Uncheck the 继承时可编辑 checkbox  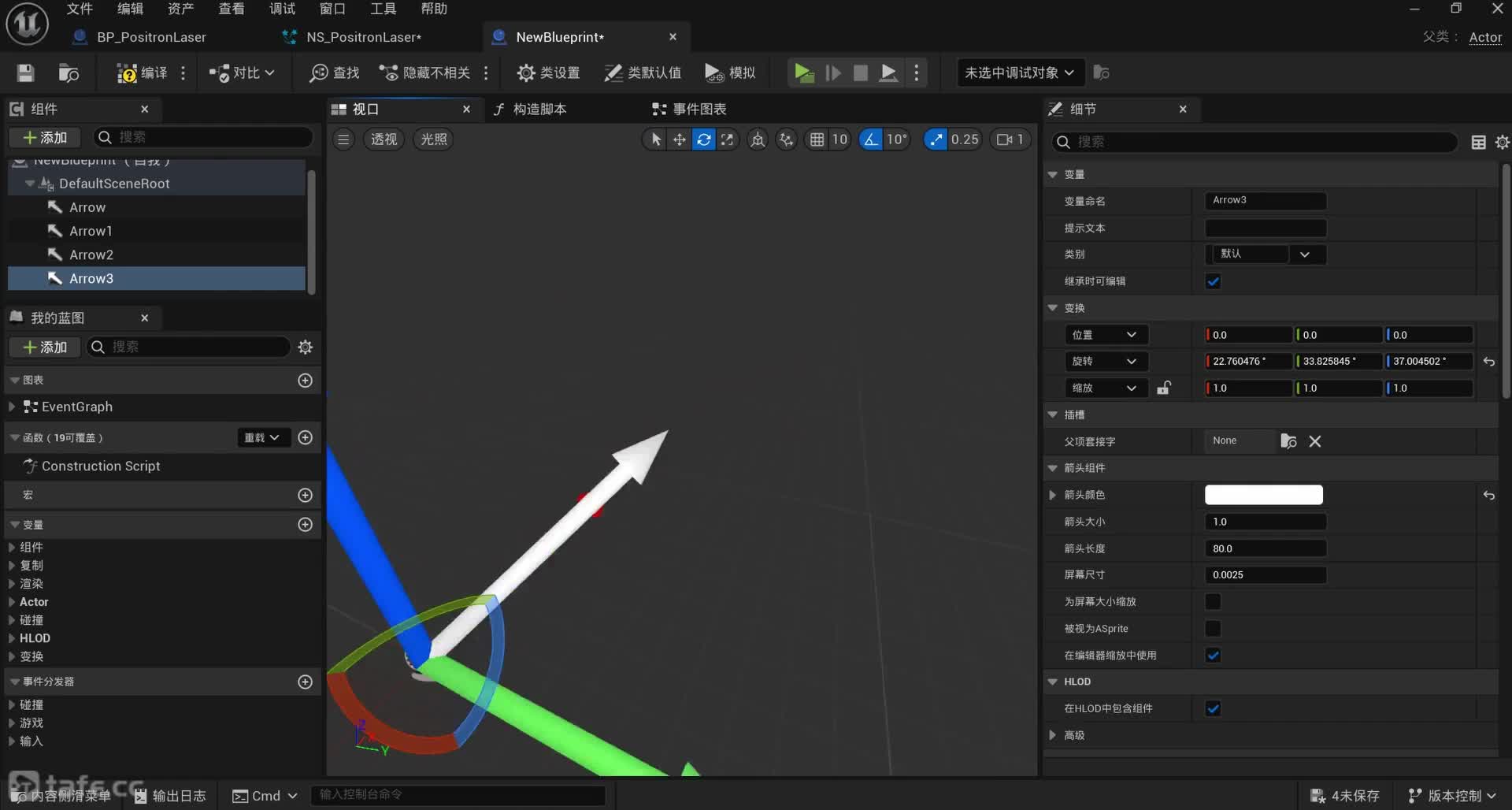(x=1213, y=281)
